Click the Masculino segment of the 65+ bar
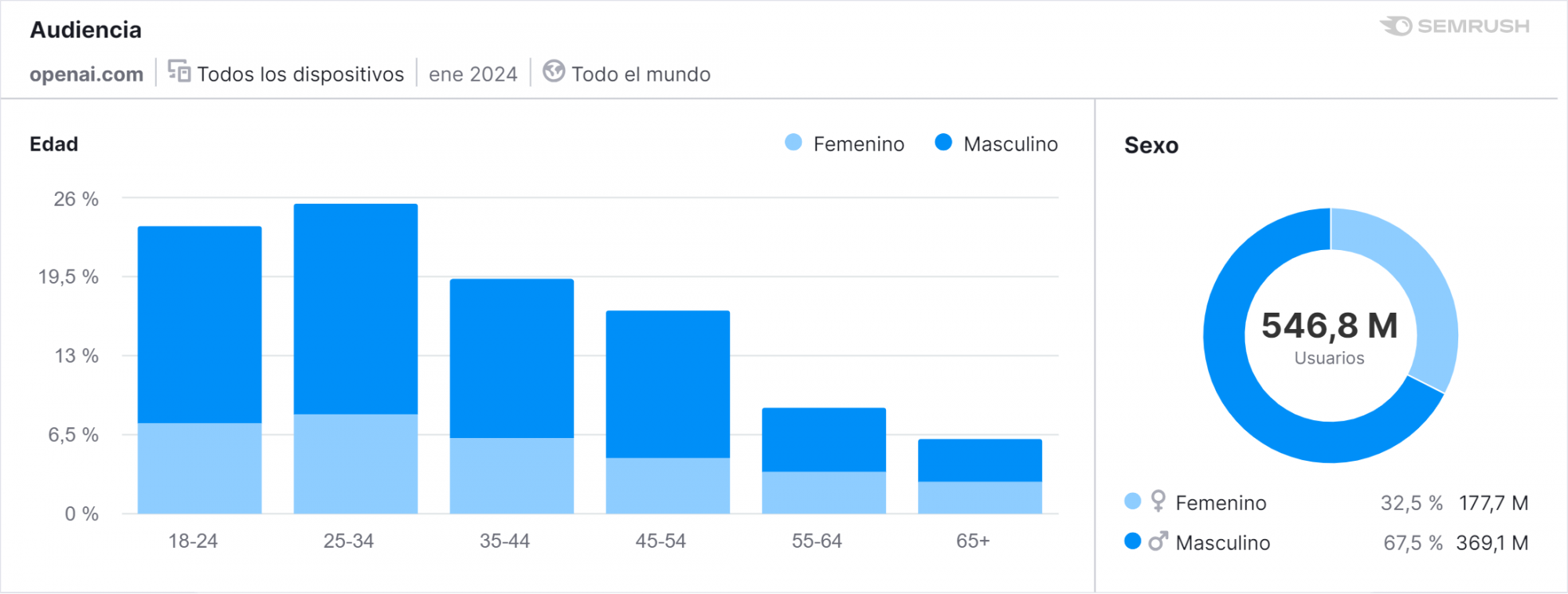1568x594 pixels. (980, 460)
